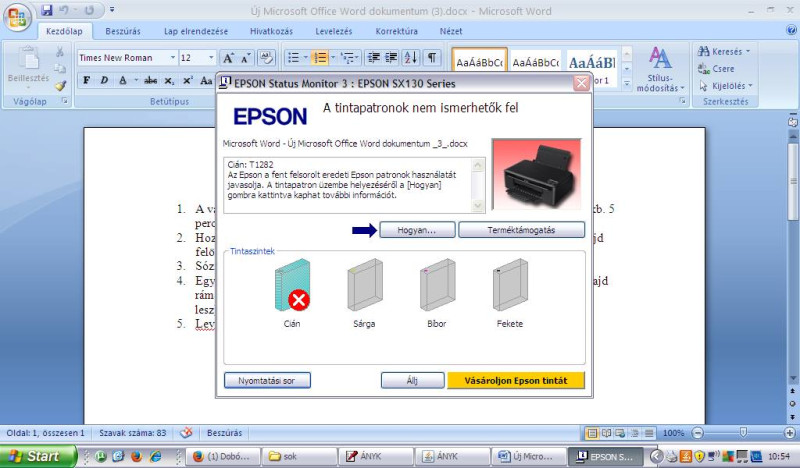Decrease the paragraph indent
Screen dimensions: 800x468
pos(374,58)
